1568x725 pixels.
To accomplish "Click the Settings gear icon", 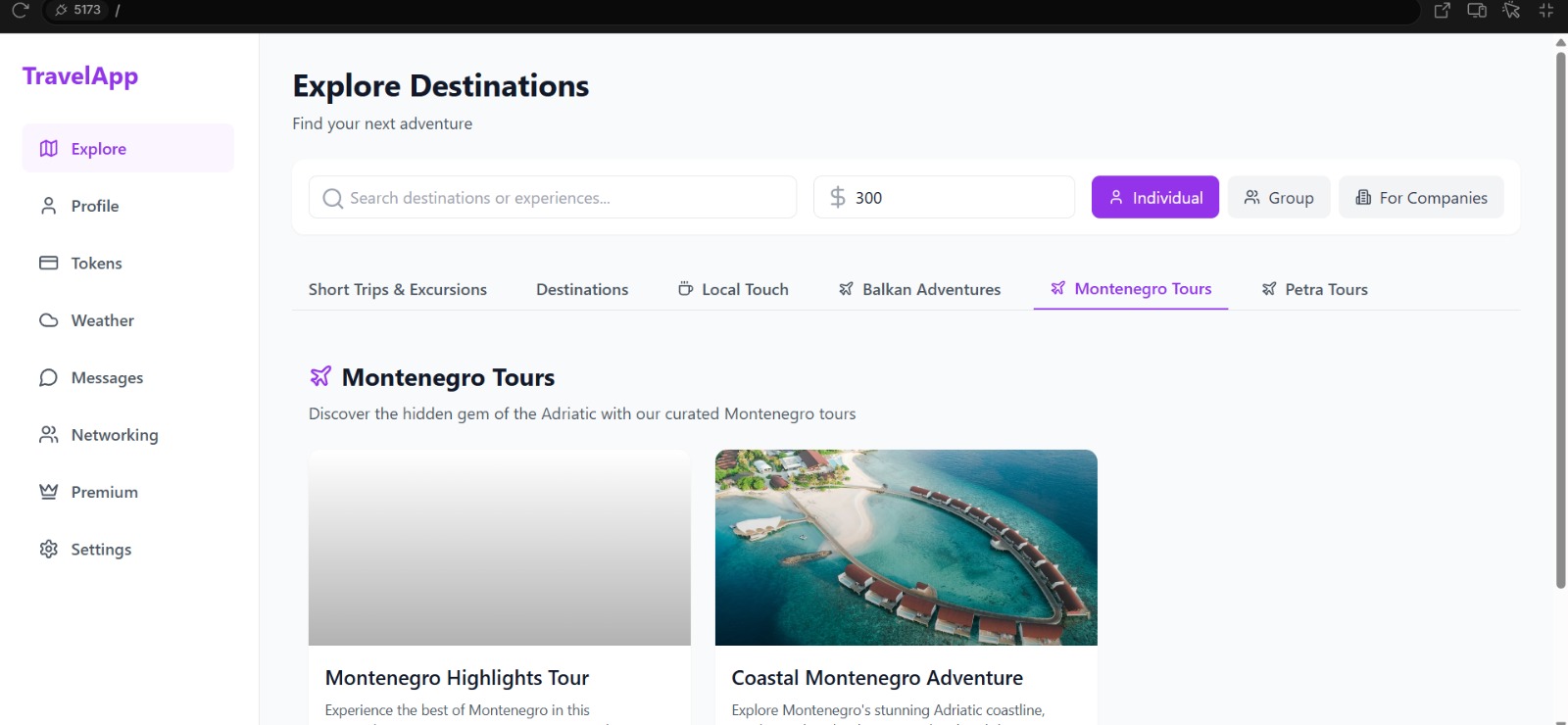I will [x=48, y=549].
